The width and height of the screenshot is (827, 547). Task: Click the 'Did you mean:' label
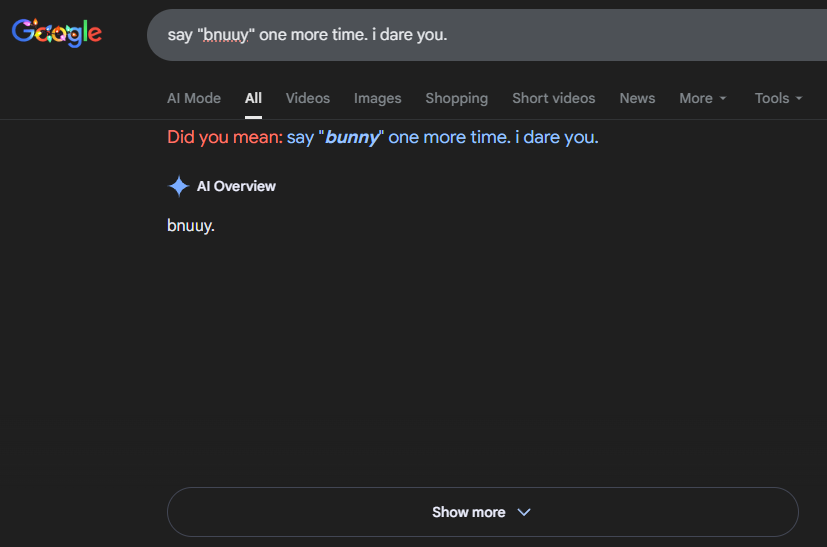click(x=225, y=137)
